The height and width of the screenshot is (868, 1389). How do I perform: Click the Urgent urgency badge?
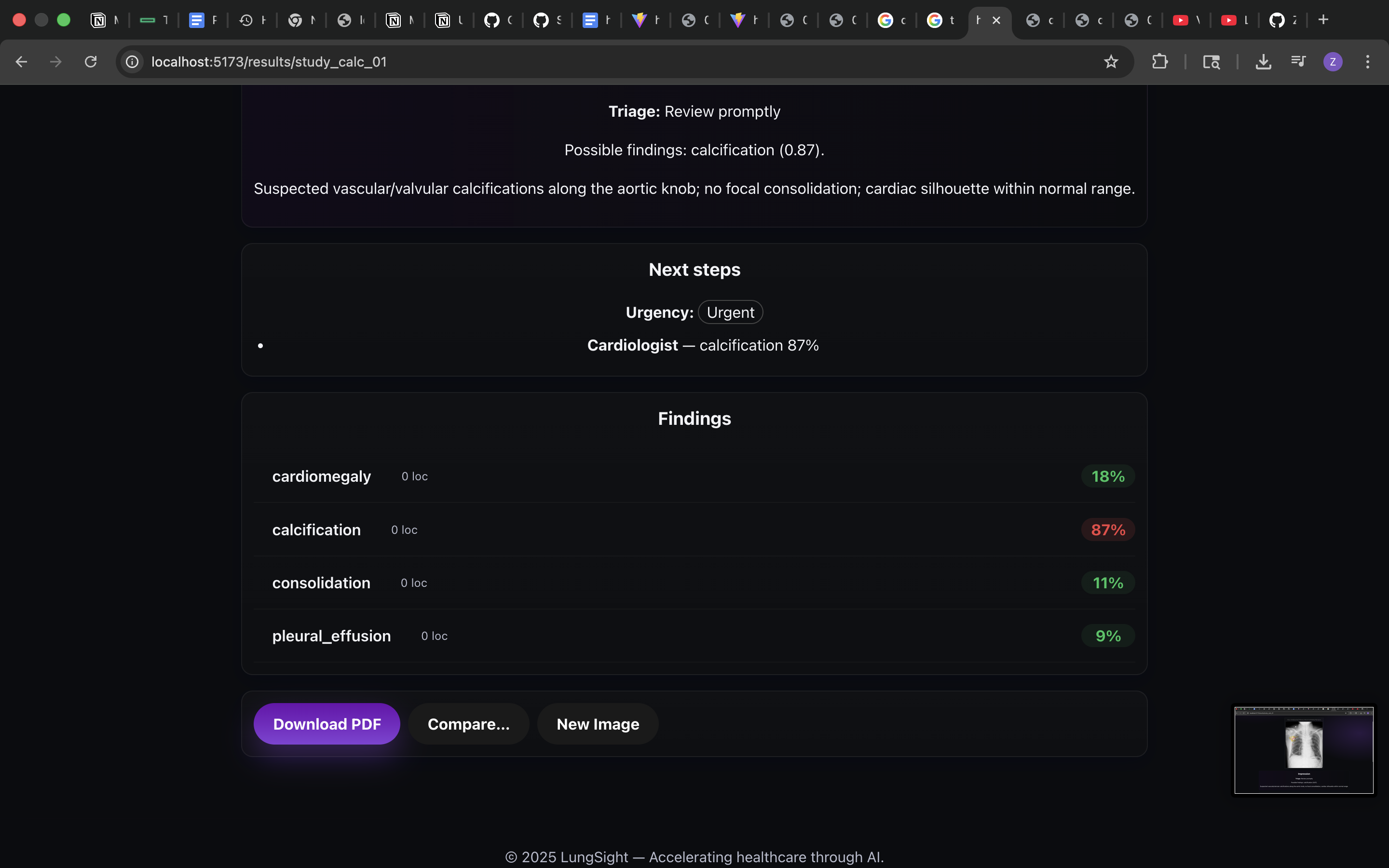pyautogui.click(x=730, y=312)
